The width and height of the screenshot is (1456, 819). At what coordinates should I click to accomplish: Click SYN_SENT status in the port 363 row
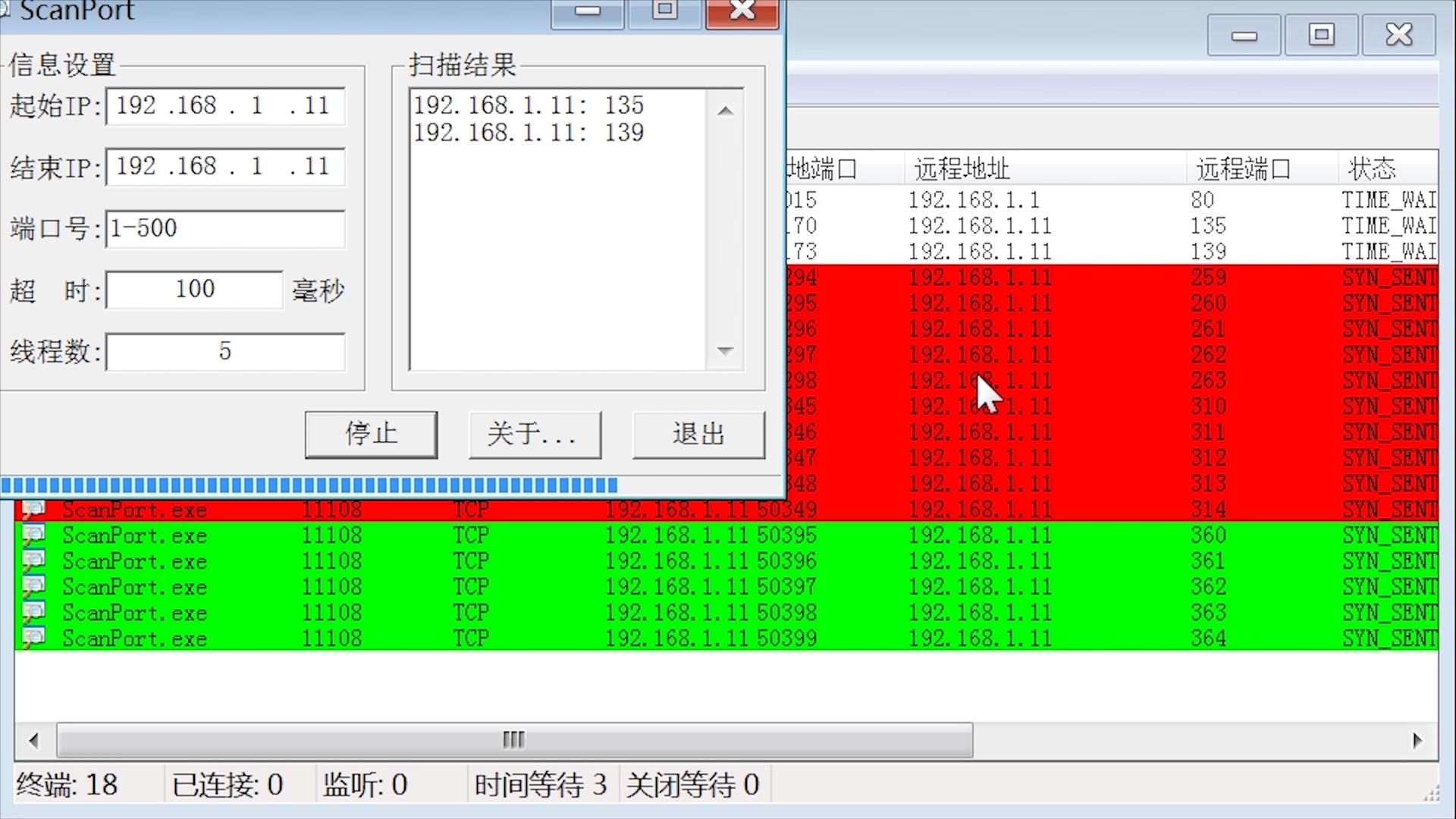coord(1389,613)
